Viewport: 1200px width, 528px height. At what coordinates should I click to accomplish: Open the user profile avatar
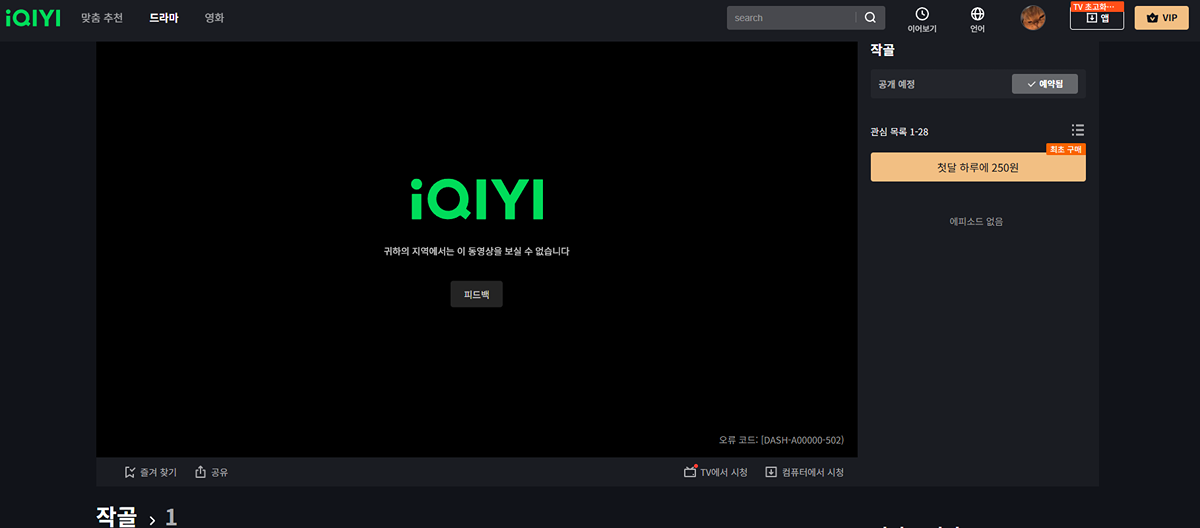coord(1033,18)
